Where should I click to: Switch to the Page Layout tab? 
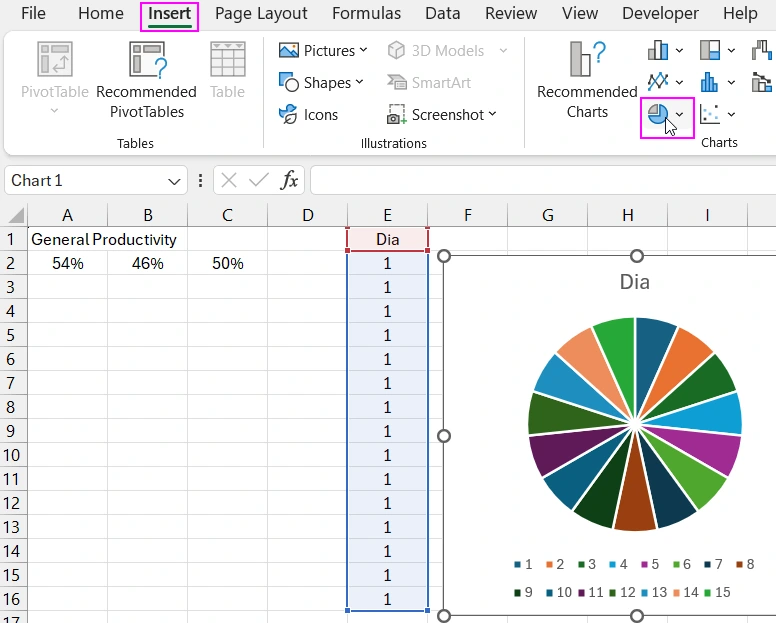[261, 13]
